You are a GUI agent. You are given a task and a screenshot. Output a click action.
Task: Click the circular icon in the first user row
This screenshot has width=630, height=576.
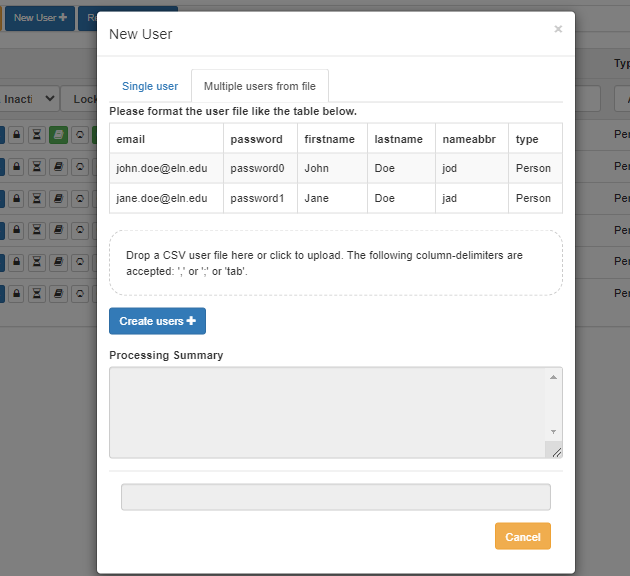coord(80,135)
